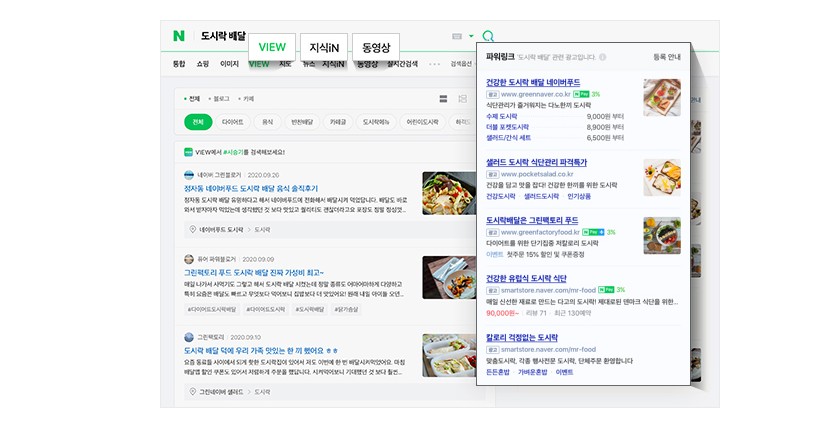Image resolution: width=827 pixels, height=424 pixels.
Task: Select the 블로그 source filter
Action: click(219, 99)
